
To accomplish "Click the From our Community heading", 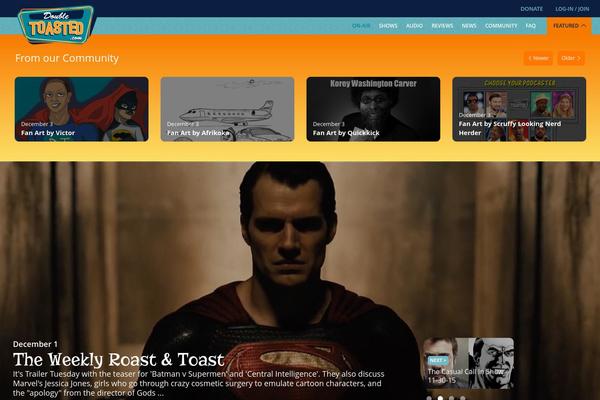I will pyautogui.click(x=67, y=58).
